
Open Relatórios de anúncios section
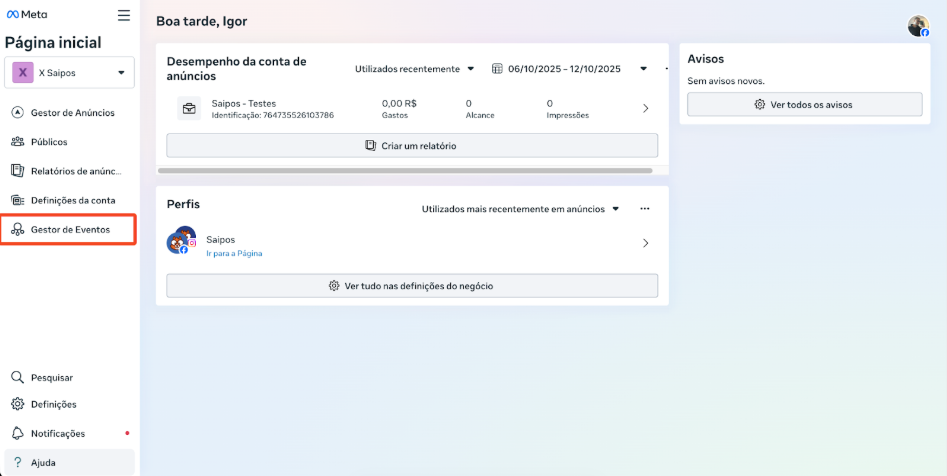[x=75, y=171]
